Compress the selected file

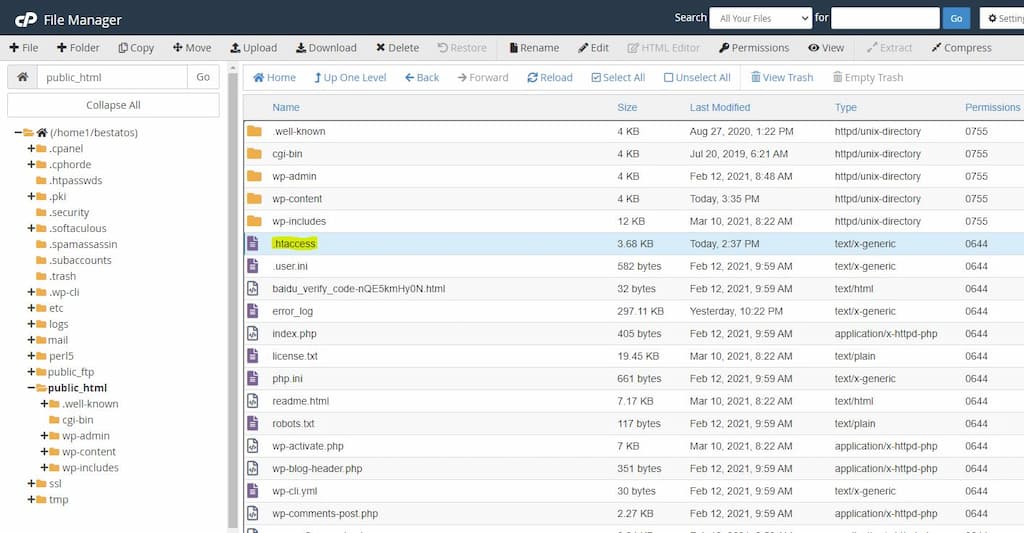(961, 48)
